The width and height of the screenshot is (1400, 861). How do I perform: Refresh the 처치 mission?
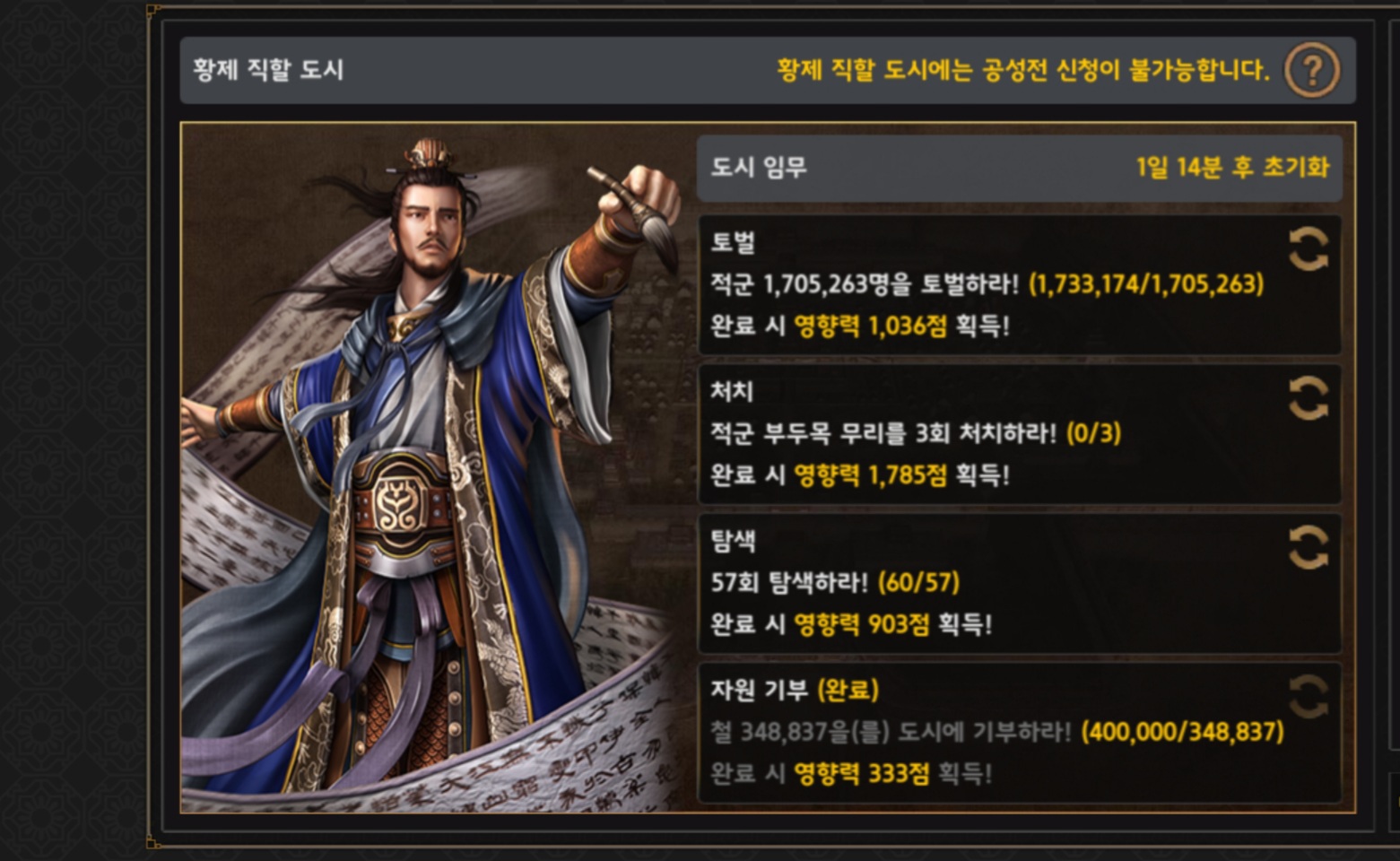coord(1309,397)
